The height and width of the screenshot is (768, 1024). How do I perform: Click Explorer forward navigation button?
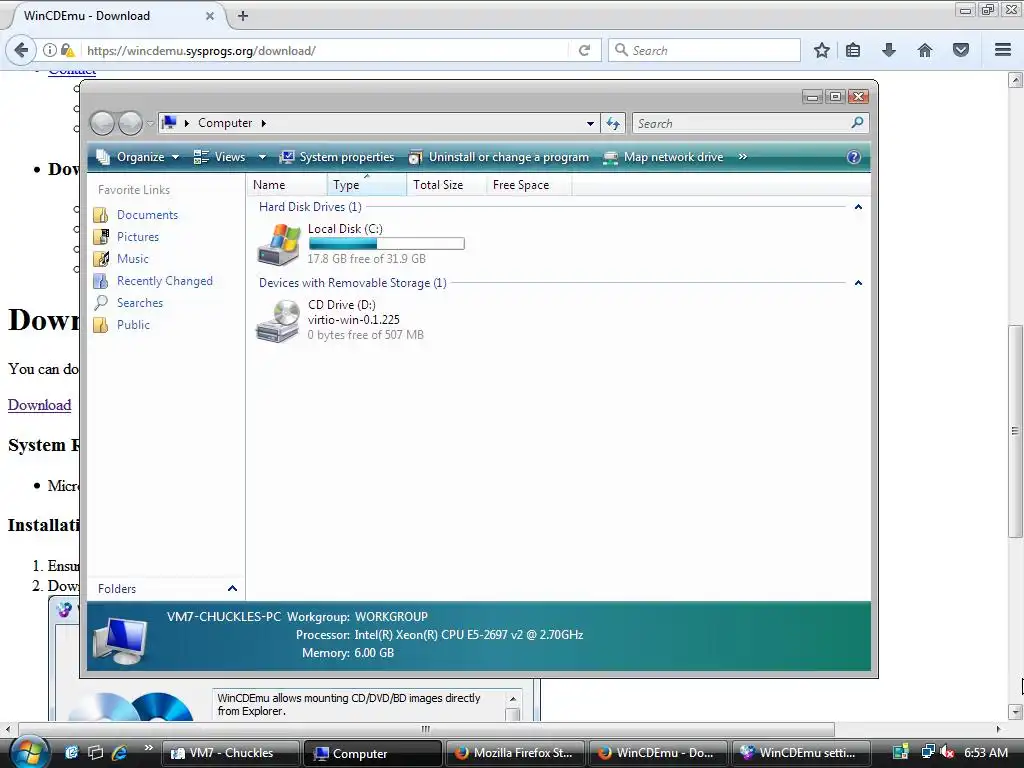tap(130, 123)
